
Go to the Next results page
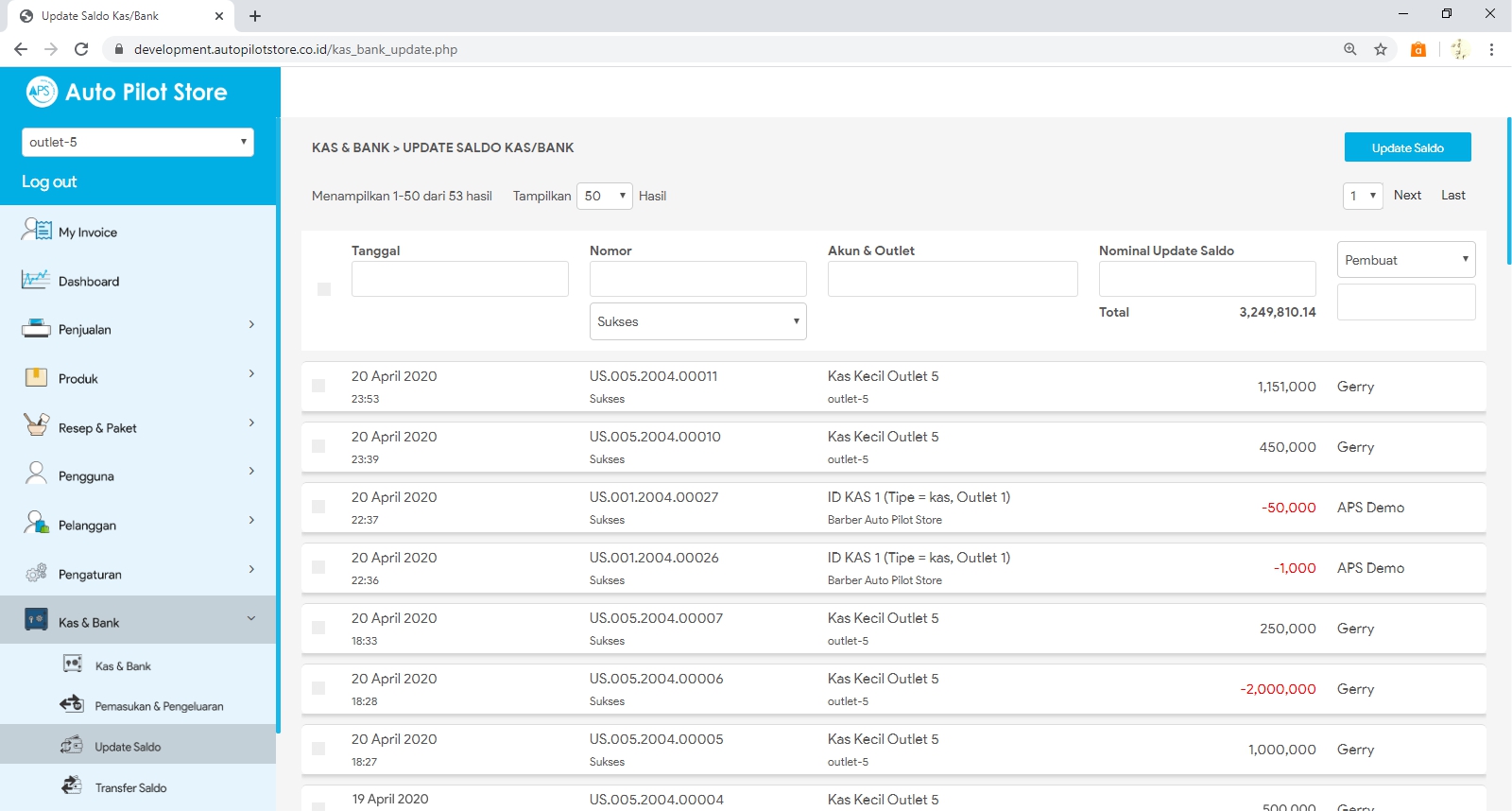pyautogui.click(x=1406, y=195)
